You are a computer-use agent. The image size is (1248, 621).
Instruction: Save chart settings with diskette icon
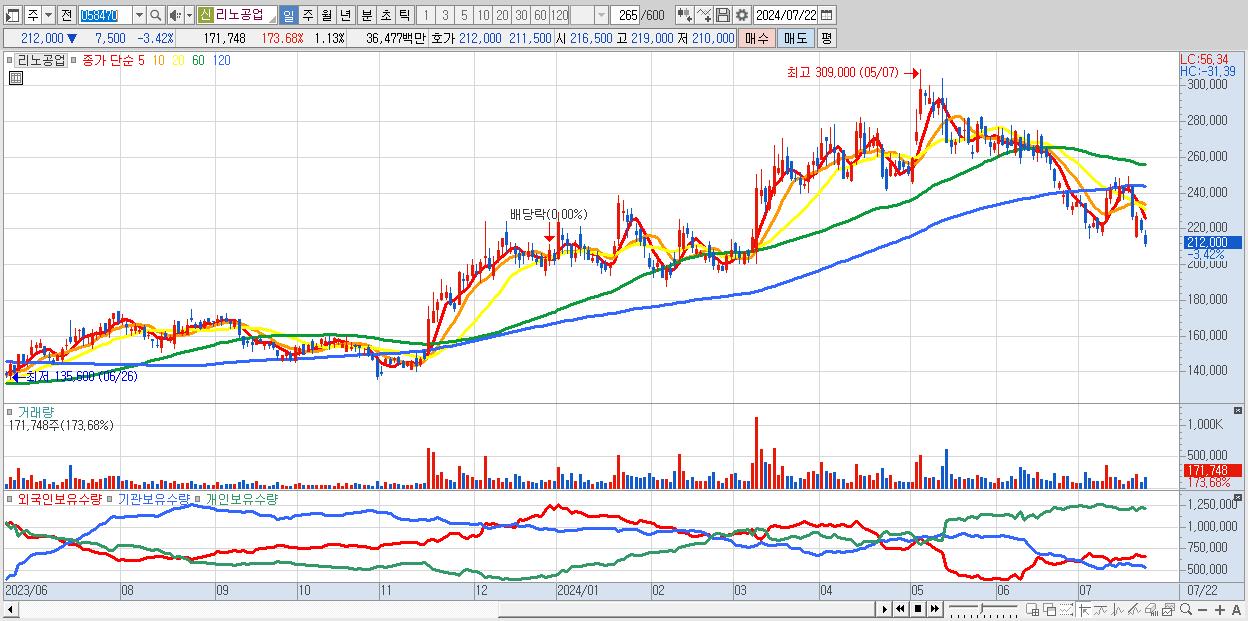click(722, 15)
